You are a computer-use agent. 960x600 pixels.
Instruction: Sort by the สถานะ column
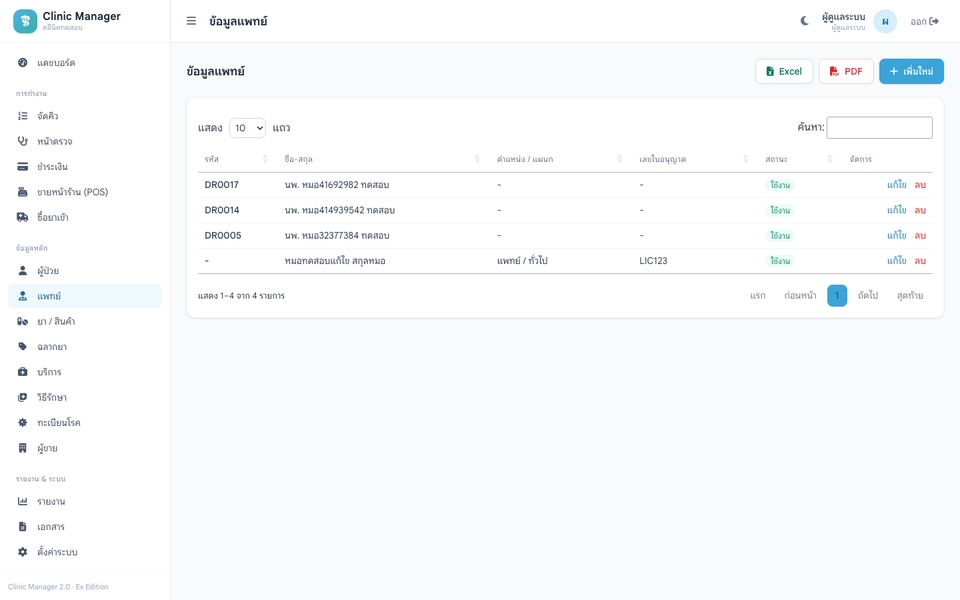pyautogui.click(x=799, y=159)
